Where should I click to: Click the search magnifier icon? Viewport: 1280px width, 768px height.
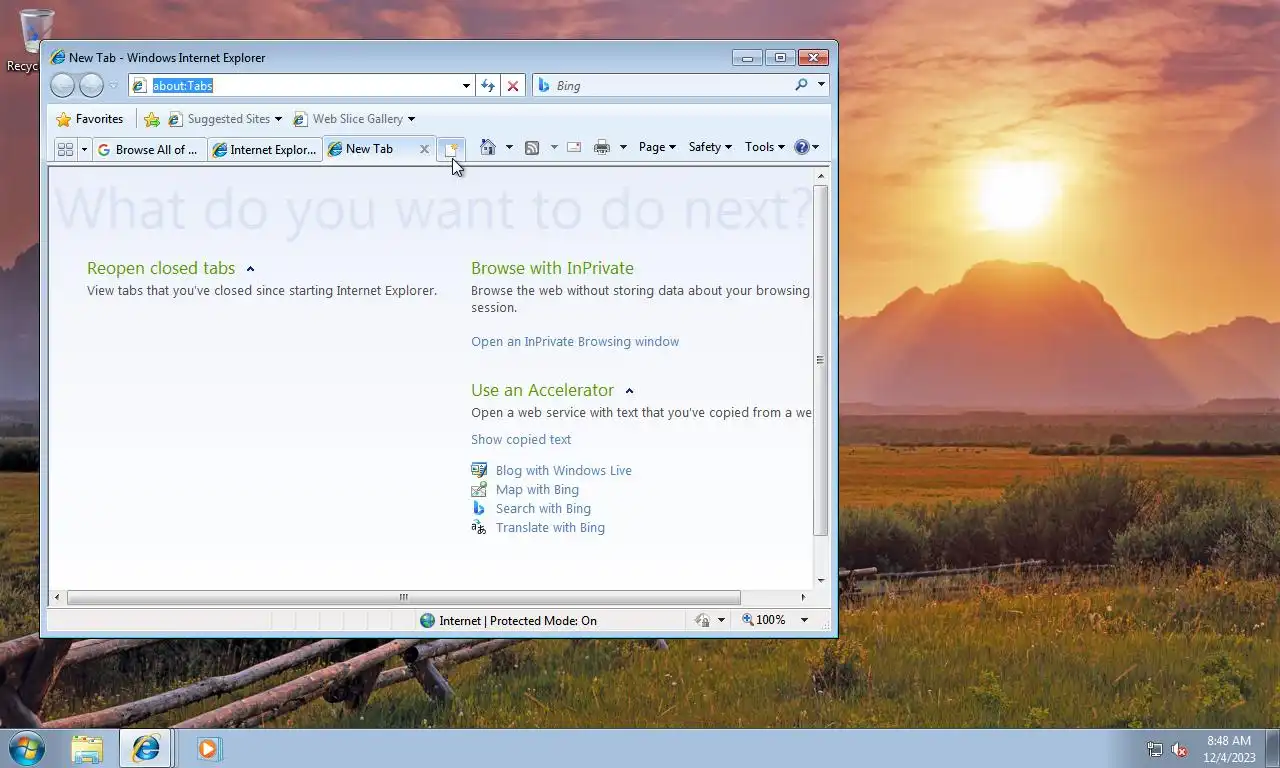(x=801, y=86)
